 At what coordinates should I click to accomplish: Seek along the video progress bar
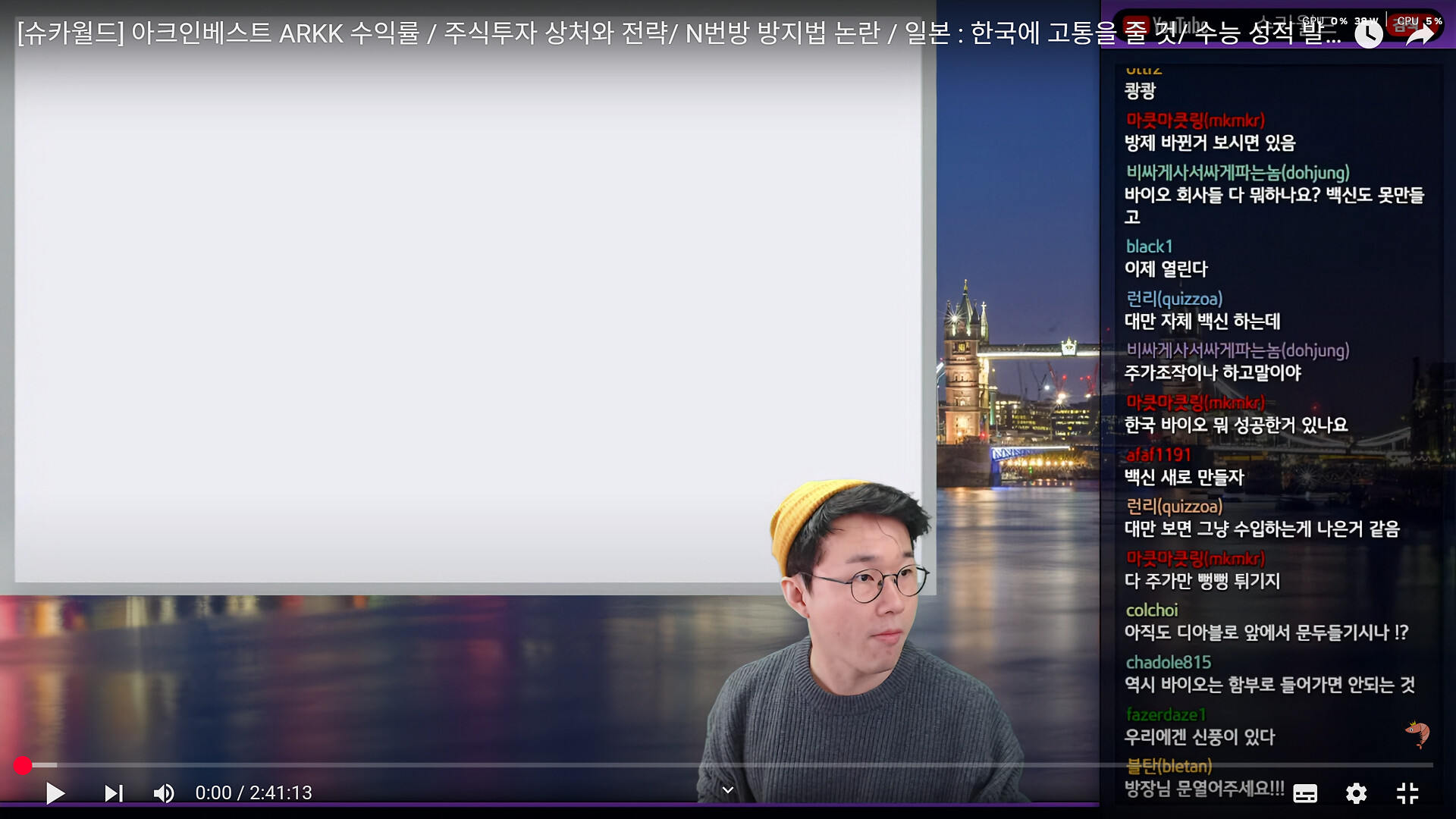728,765
